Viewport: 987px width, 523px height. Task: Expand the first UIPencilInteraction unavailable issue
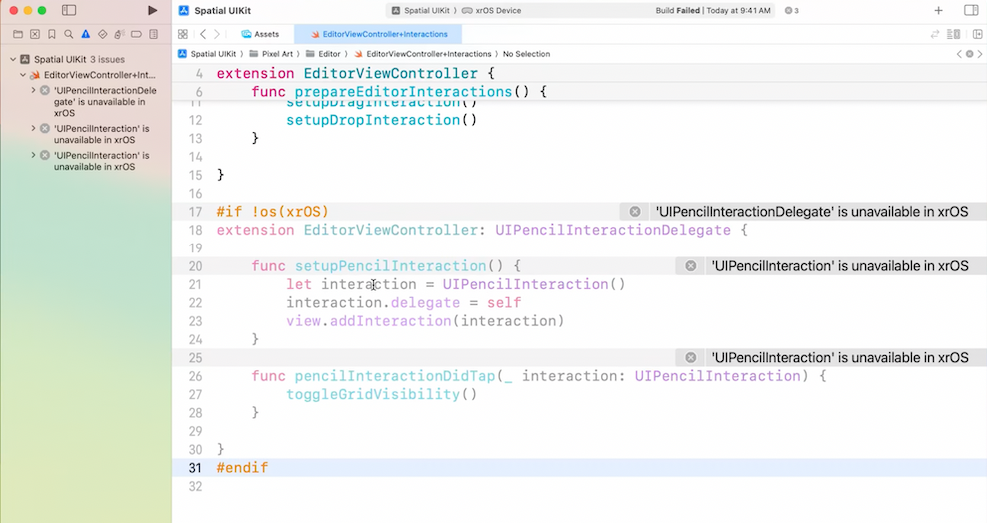click(33, 128)
